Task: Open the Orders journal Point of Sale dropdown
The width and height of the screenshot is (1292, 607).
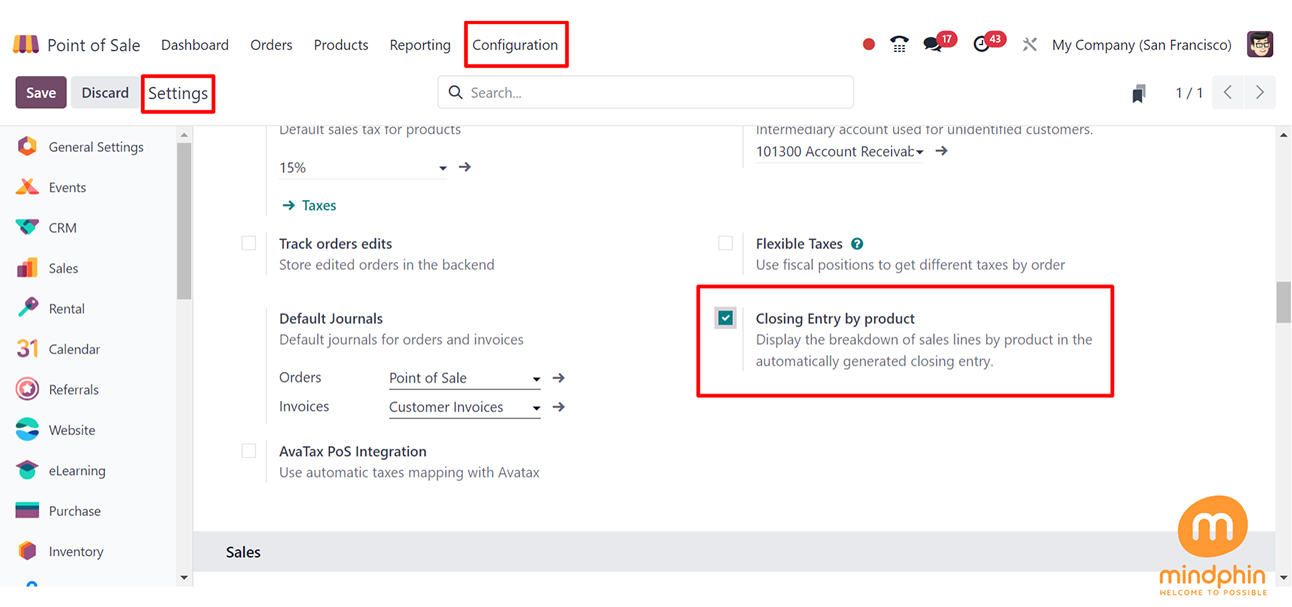Action: click(x=536, y=379)
